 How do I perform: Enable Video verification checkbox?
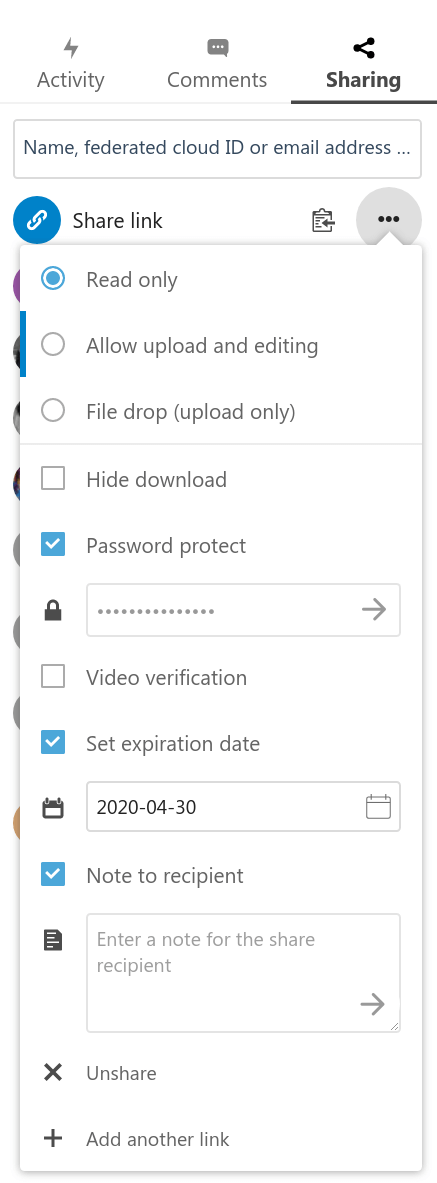53,677
